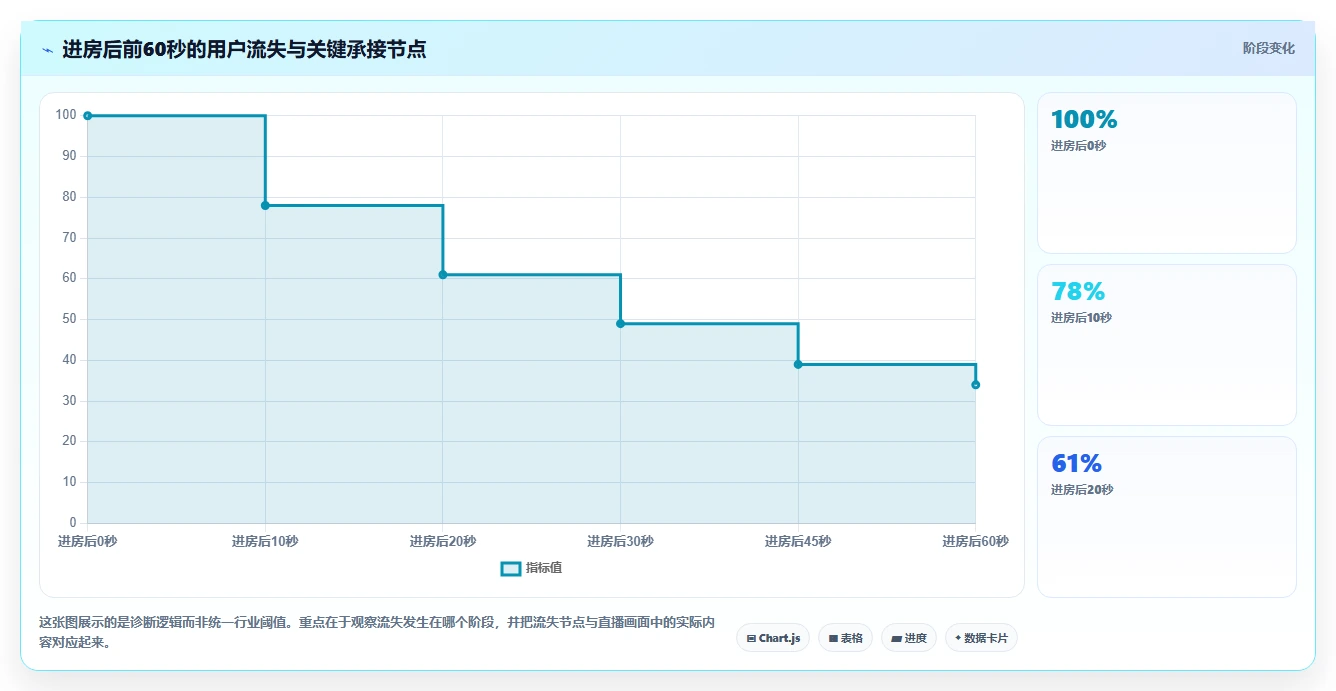Click the y-axis value 0
Screen dimensions: 1336x691
click(73, 523)
